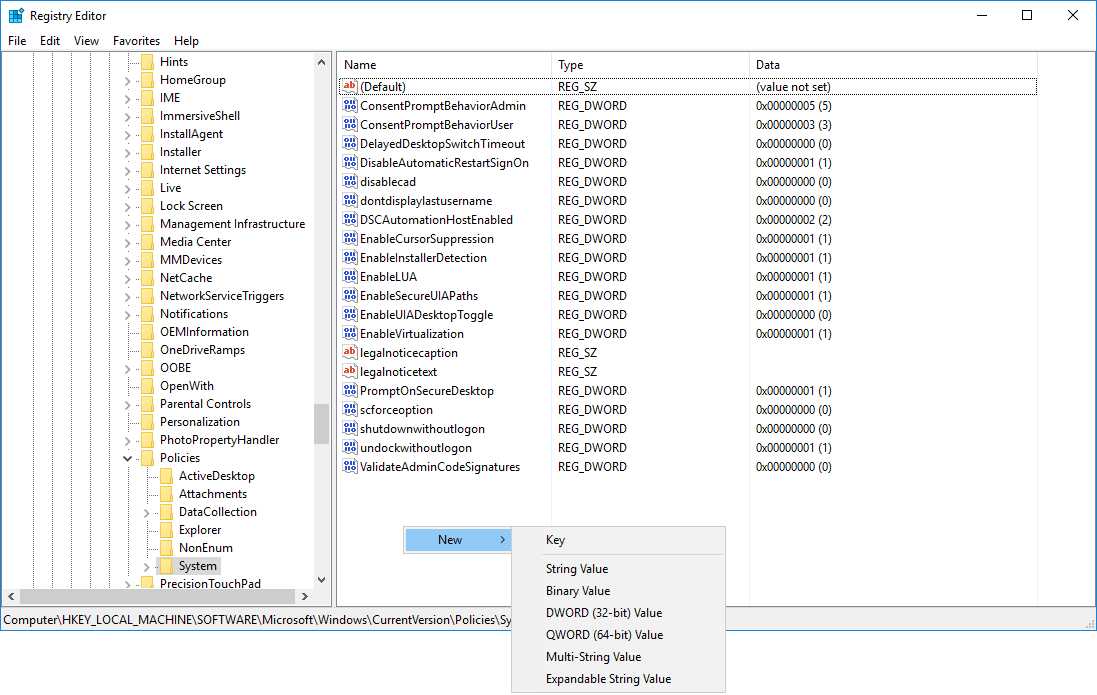Click the New context menu item
1097x695 pixels.
click(458, 540)
